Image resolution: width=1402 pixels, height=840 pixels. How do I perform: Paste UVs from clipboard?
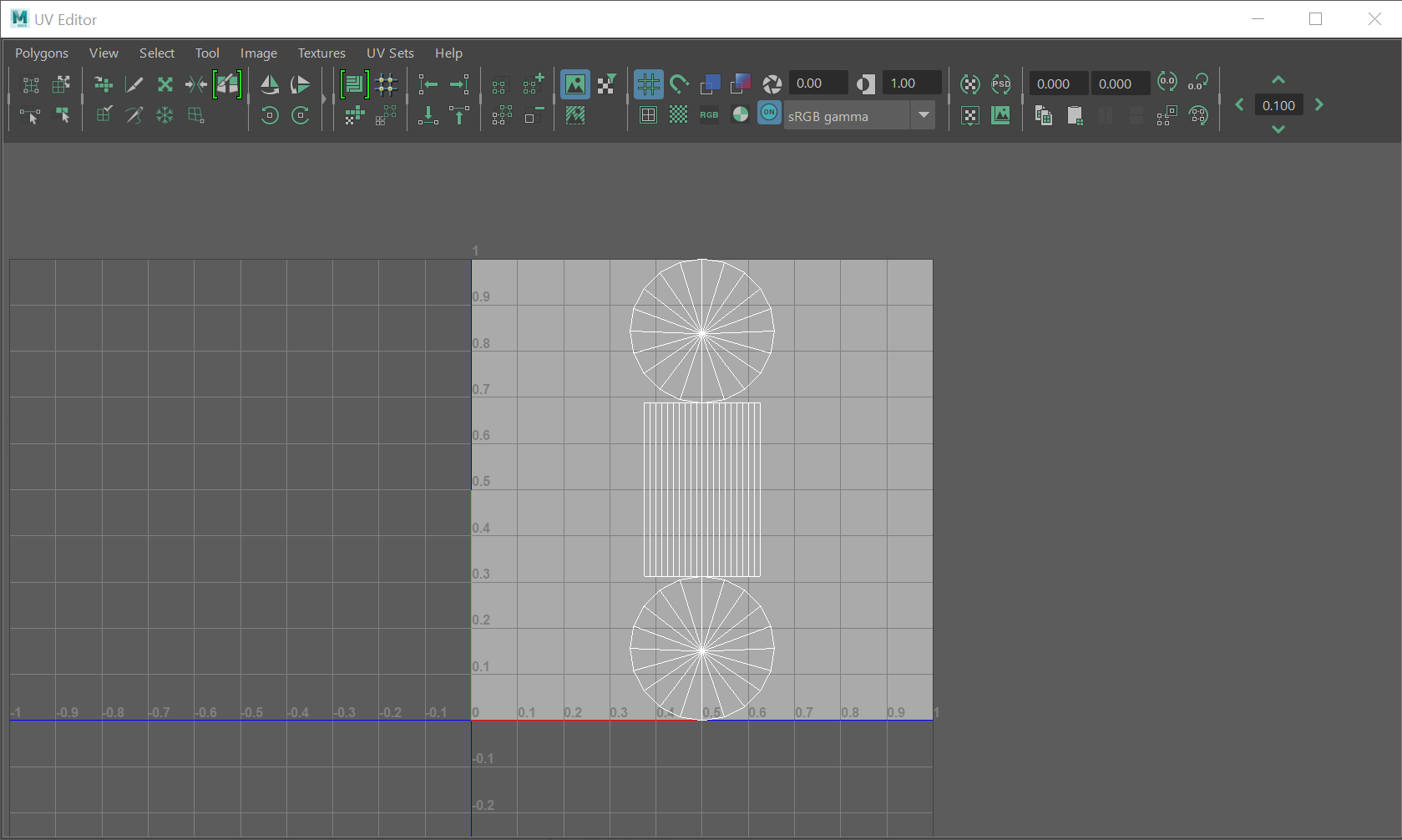(1076, 115)
